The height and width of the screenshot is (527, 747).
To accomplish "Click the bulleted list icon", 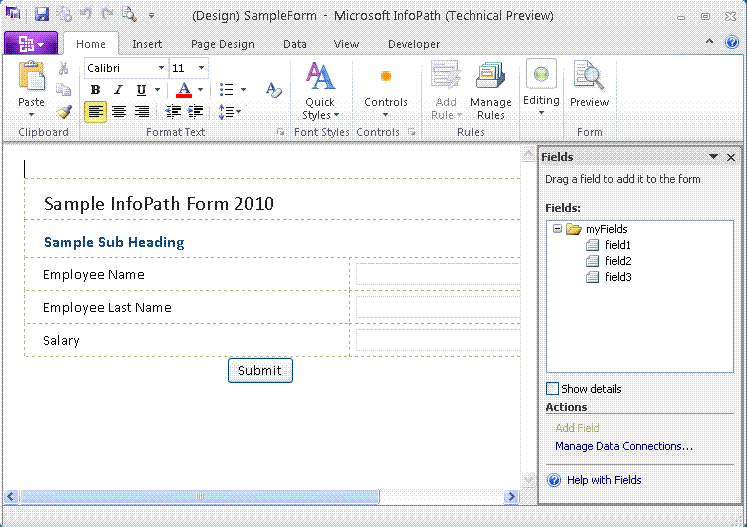I will coord(227,90).
